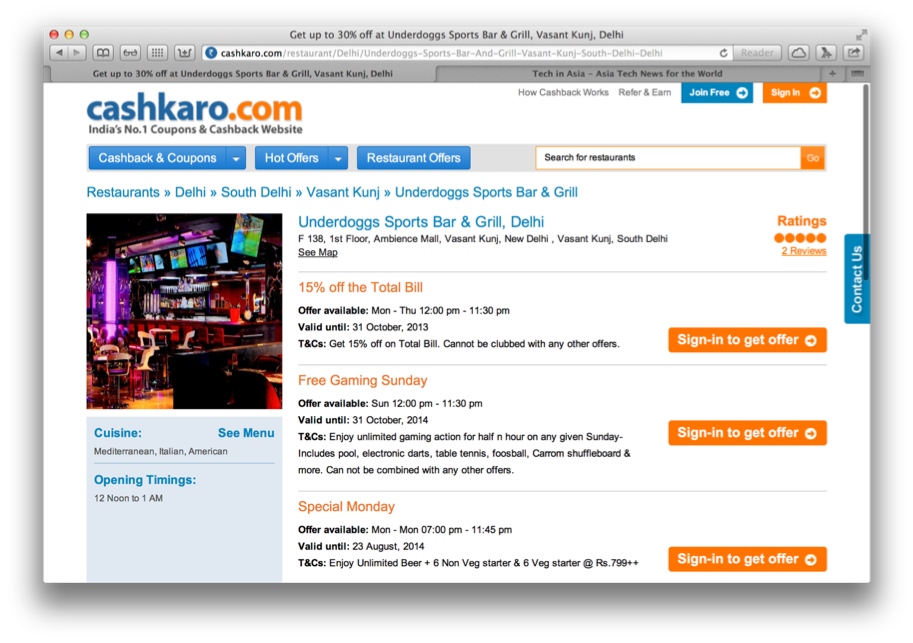Image resolution: width=913 pixels, height=643 pixels.
Task: Switch to Tech in Asia tab
Action: [x=627, y=73]
